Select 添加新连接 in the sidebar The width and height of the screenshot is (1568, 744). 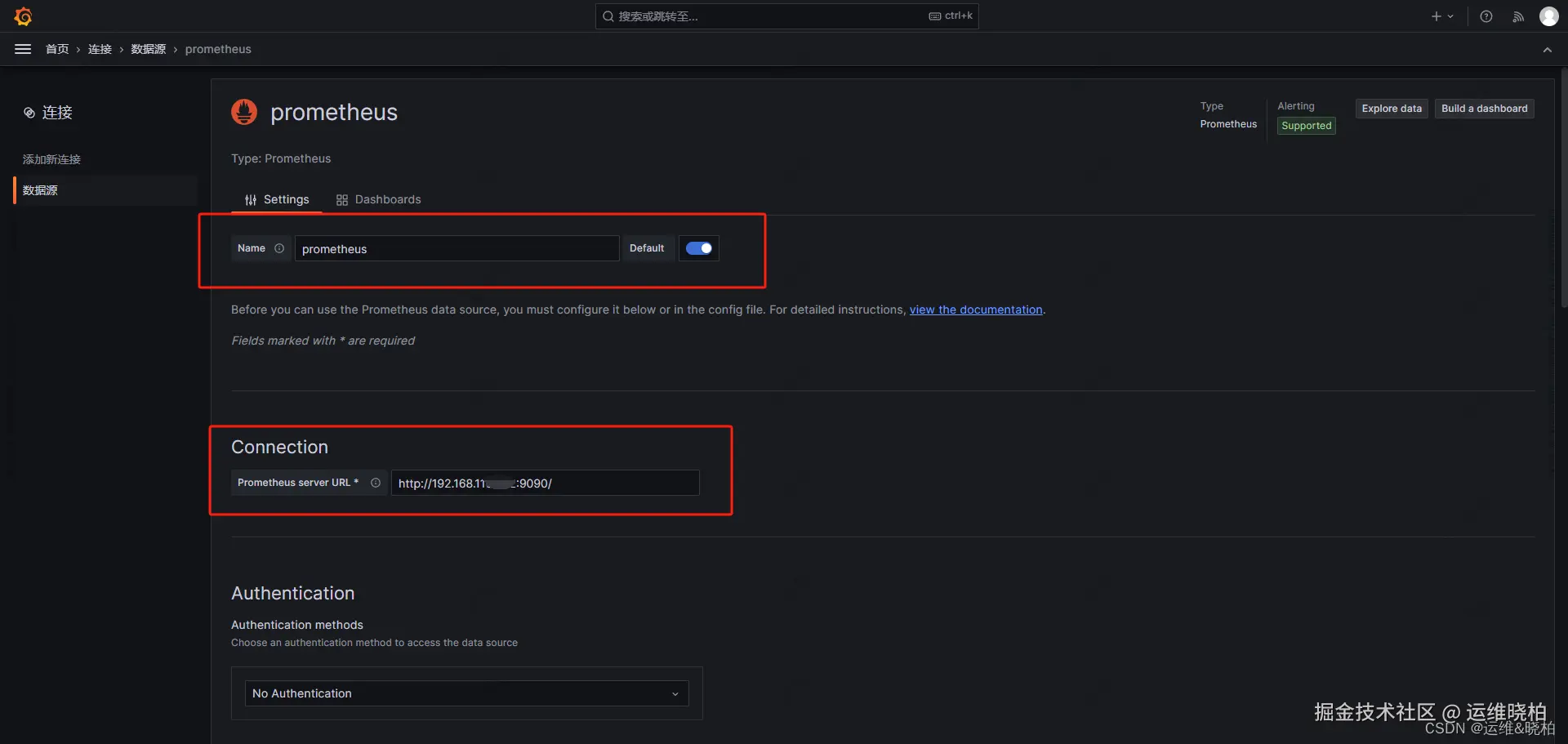click(x=51, y=159)
